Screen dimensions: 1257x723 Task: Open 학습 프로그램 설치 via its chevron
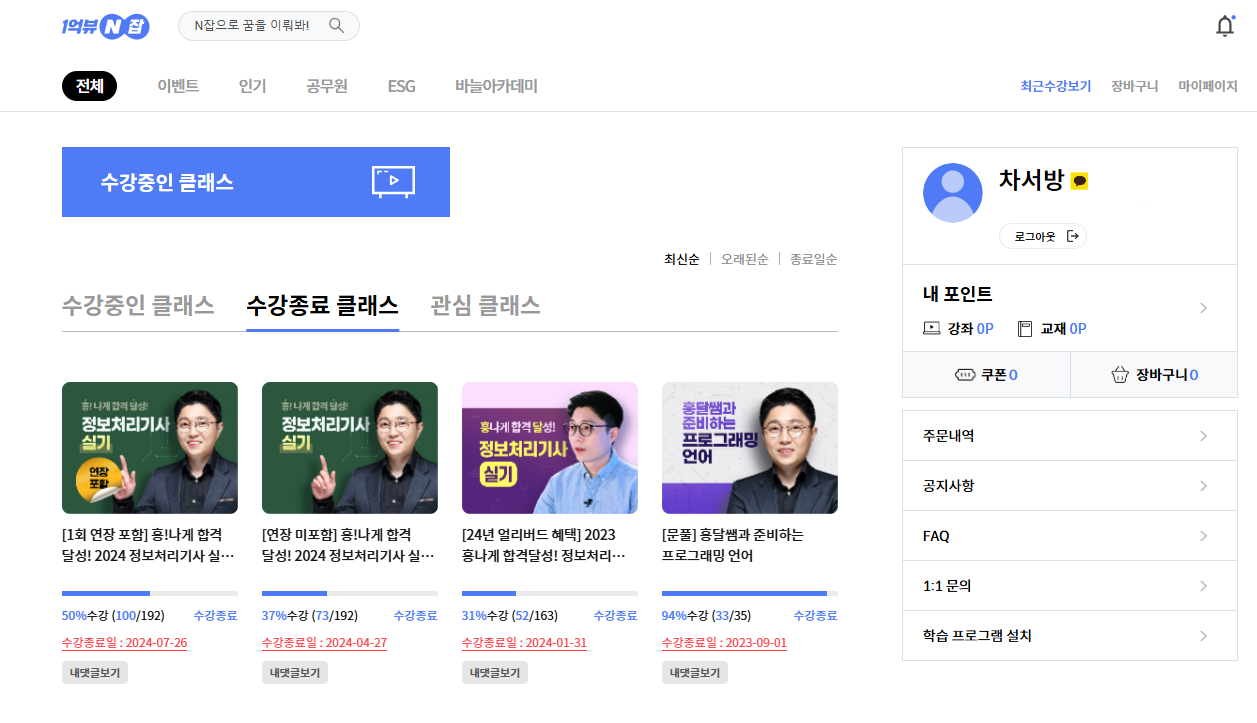tap(1203, 636)
